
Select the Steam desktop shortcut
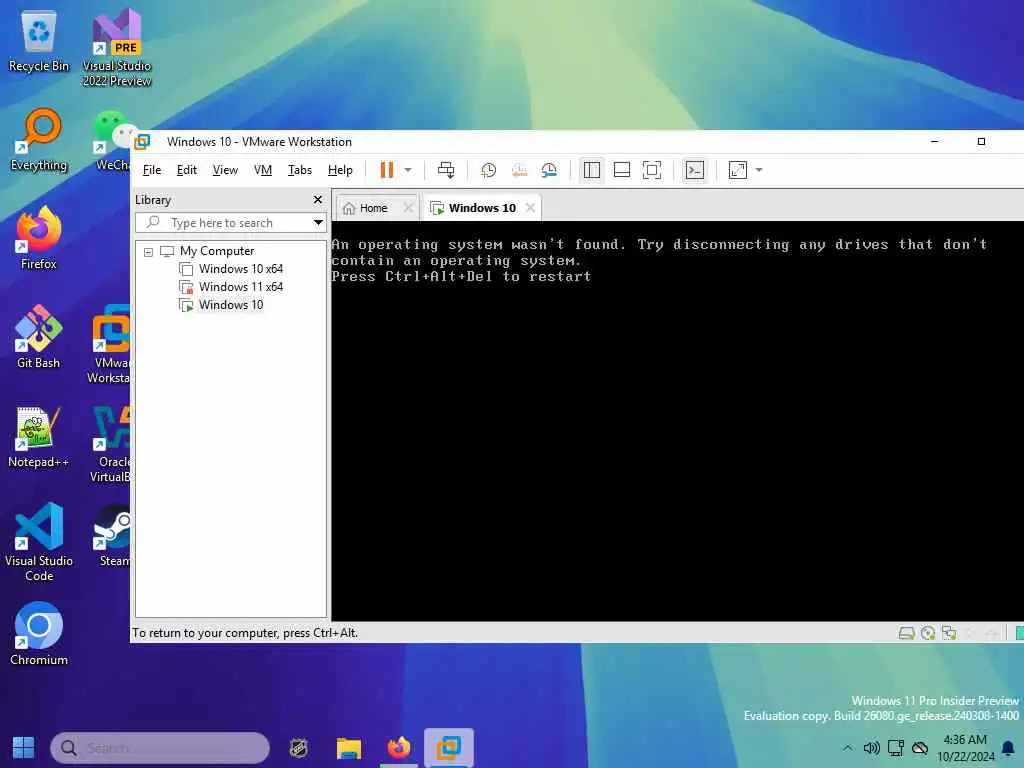point(114,536)
